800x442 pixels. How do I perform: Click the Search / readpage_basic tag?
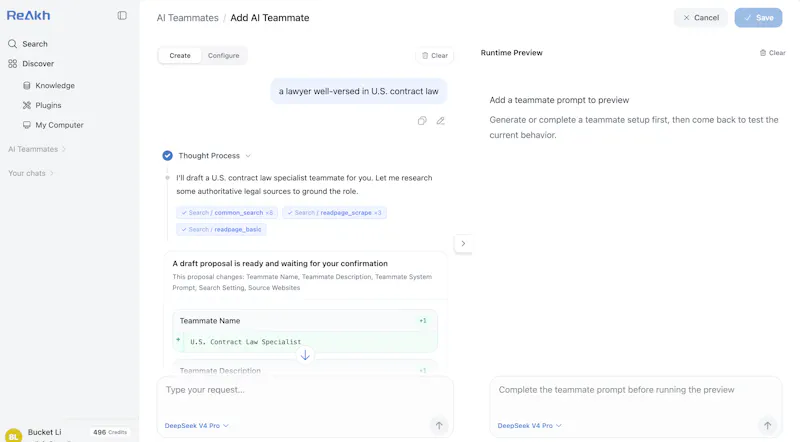(x=221, y=230)
